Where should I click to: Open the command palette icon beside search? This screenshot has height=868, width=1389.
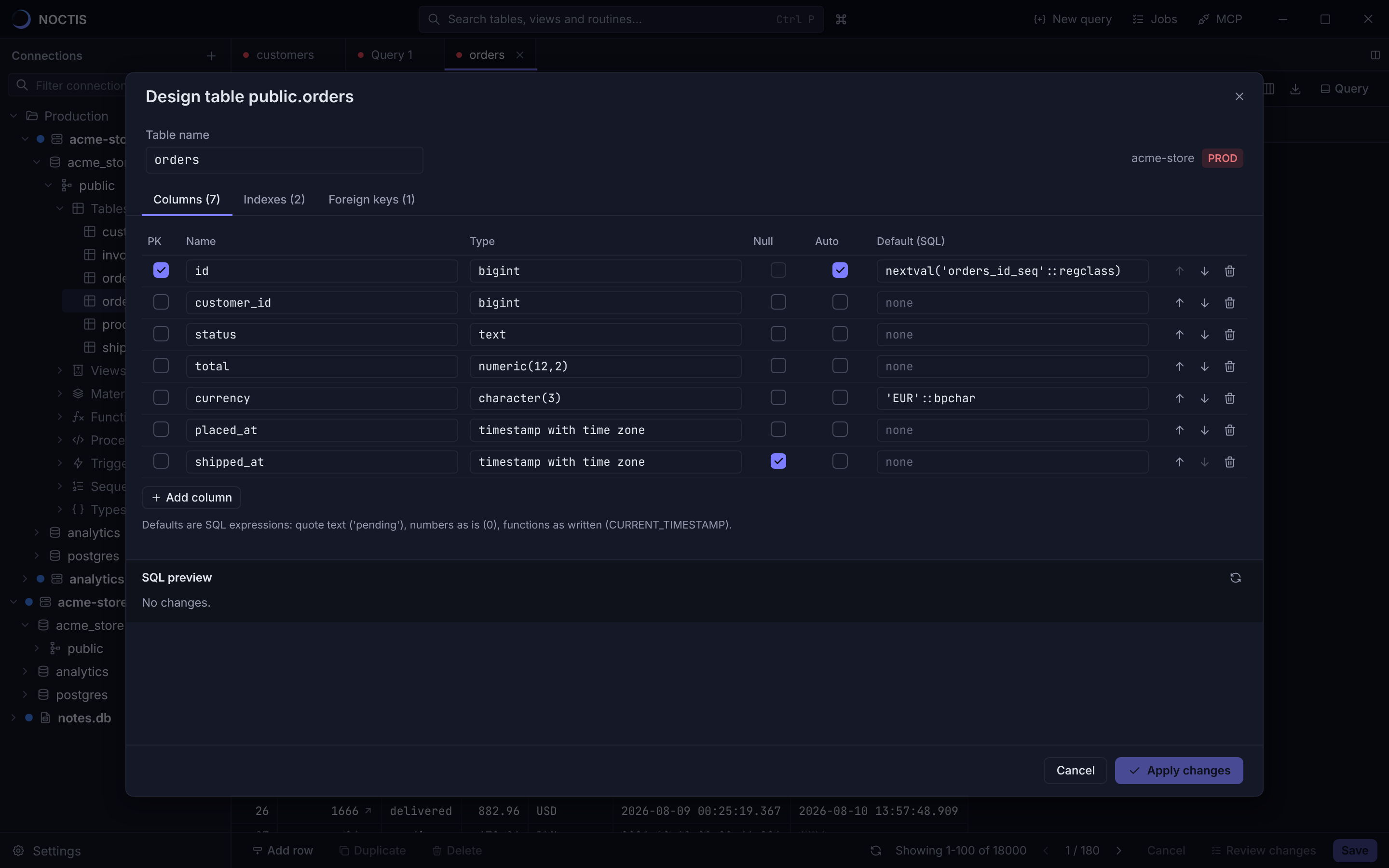pos(841,19)
